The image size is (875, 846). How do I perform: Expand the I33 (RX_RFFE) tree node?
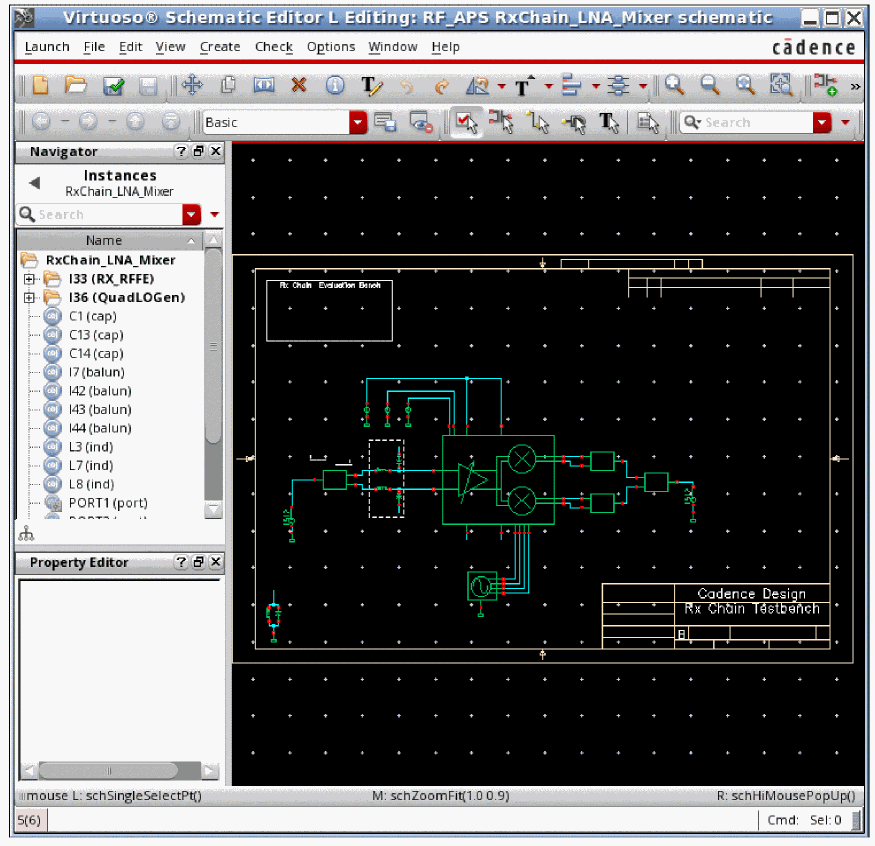pos(29,279)
